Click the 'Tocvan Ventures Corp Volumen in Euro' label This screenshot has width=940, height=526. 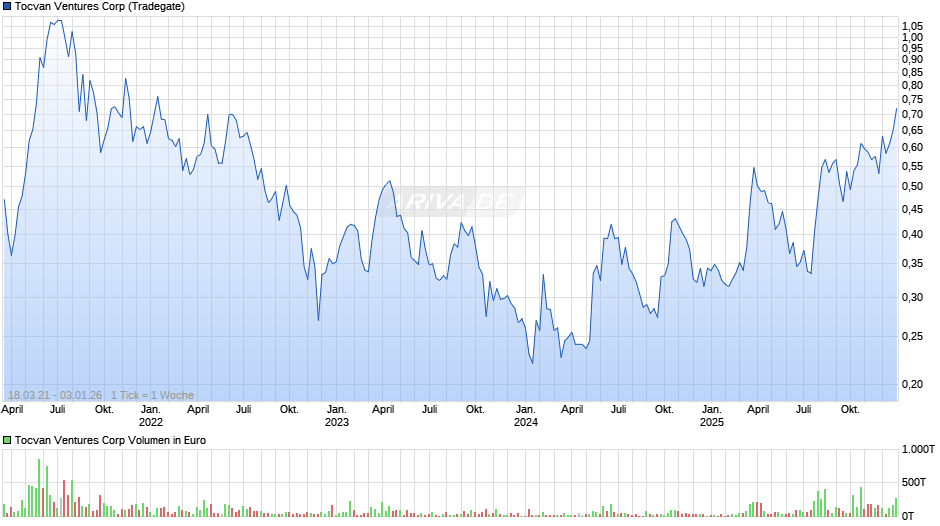pos(110,440)
